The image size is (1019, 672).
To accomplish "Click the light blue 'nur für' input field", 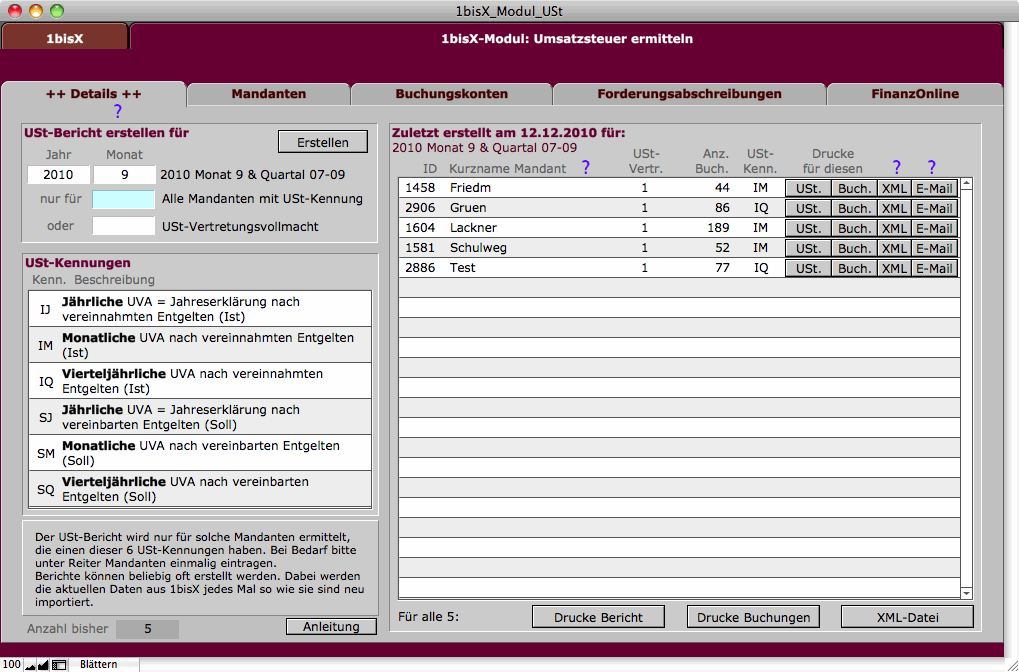I will 124,199.
